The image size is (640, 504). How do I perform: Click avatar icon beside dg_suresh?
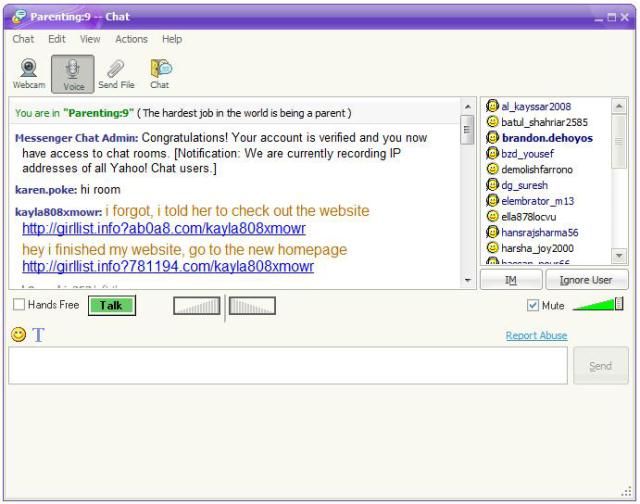492,185
